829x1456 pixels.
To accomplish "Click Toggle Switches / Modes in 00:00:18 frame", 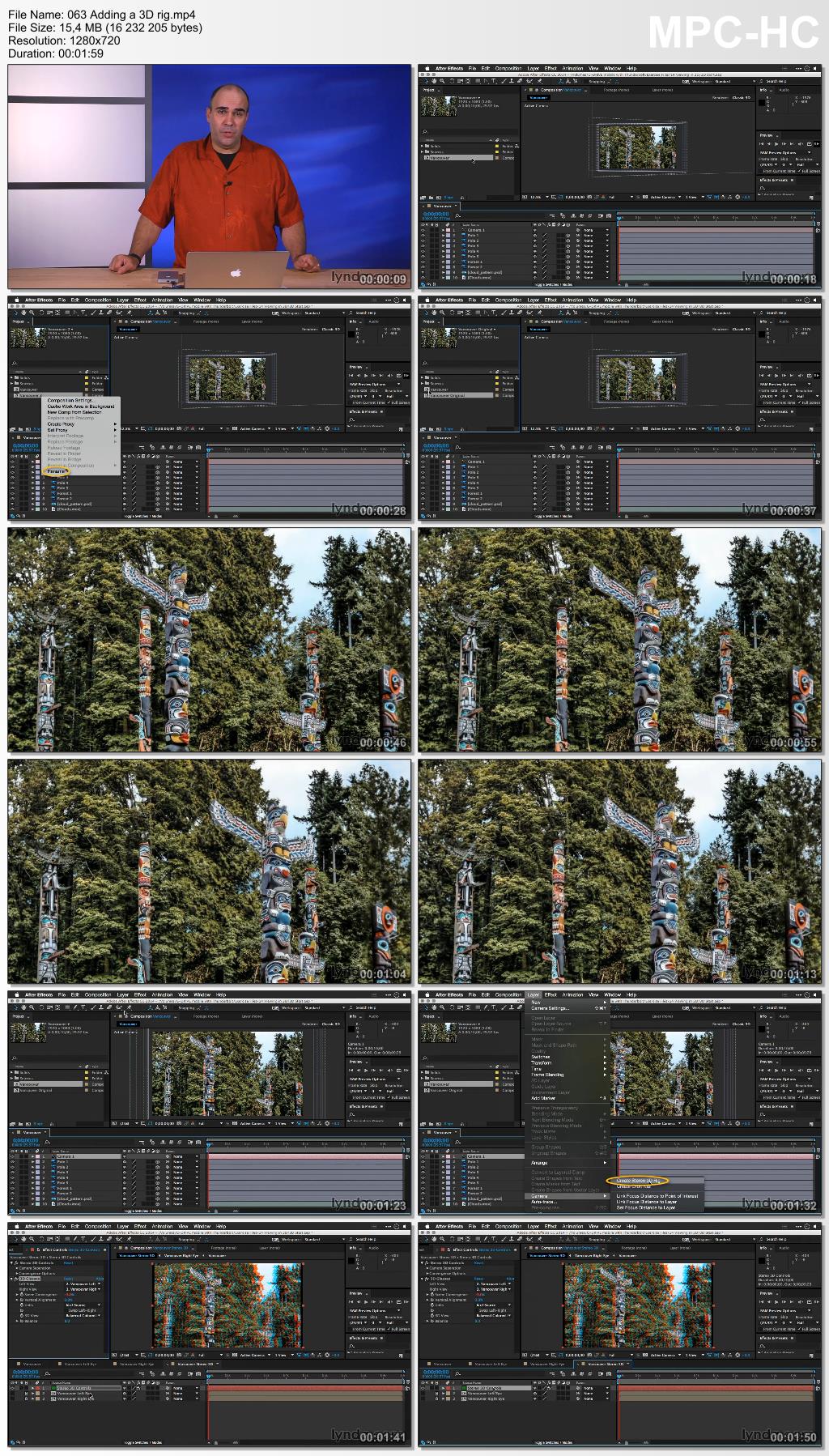I will [553, 284].
